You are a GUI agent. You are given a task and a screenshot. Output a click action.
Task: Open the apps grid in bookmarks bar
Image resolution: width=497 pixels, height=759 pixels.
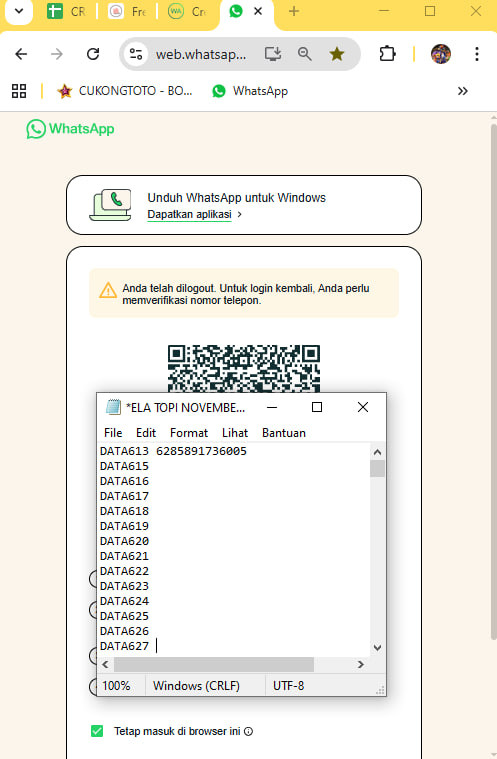coord(19,91)
